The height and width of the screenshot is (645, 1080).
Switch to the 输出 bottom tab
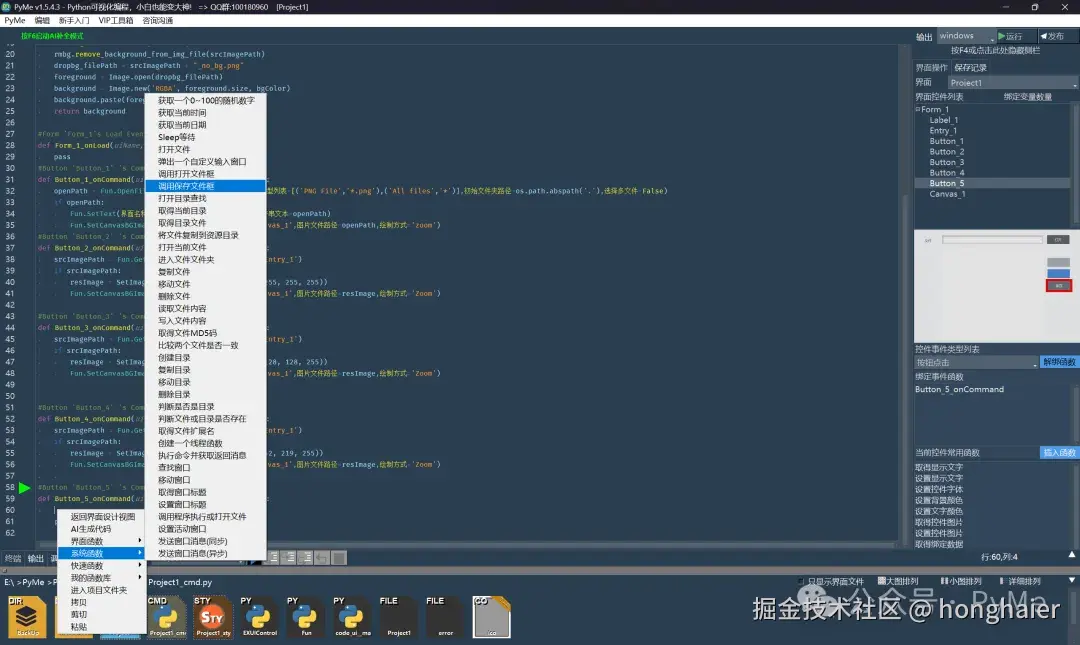(36, 558)
